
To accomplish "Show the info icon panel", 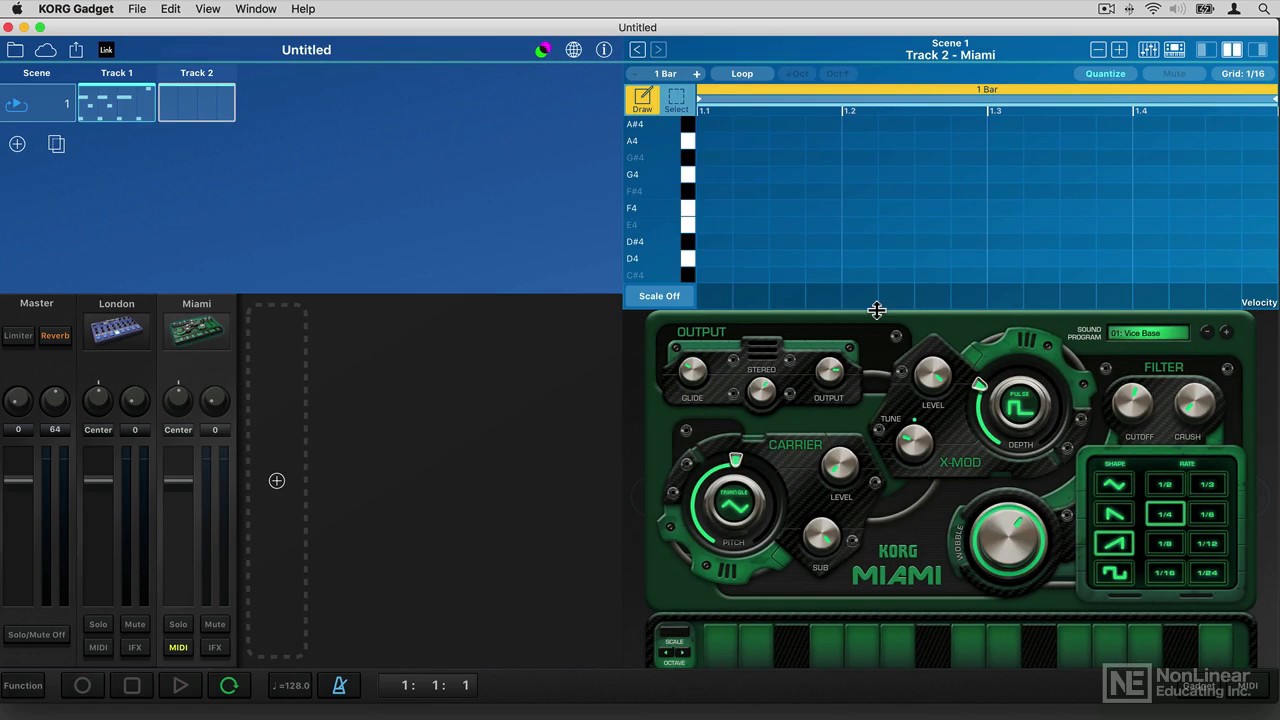I will coord(604,50).
